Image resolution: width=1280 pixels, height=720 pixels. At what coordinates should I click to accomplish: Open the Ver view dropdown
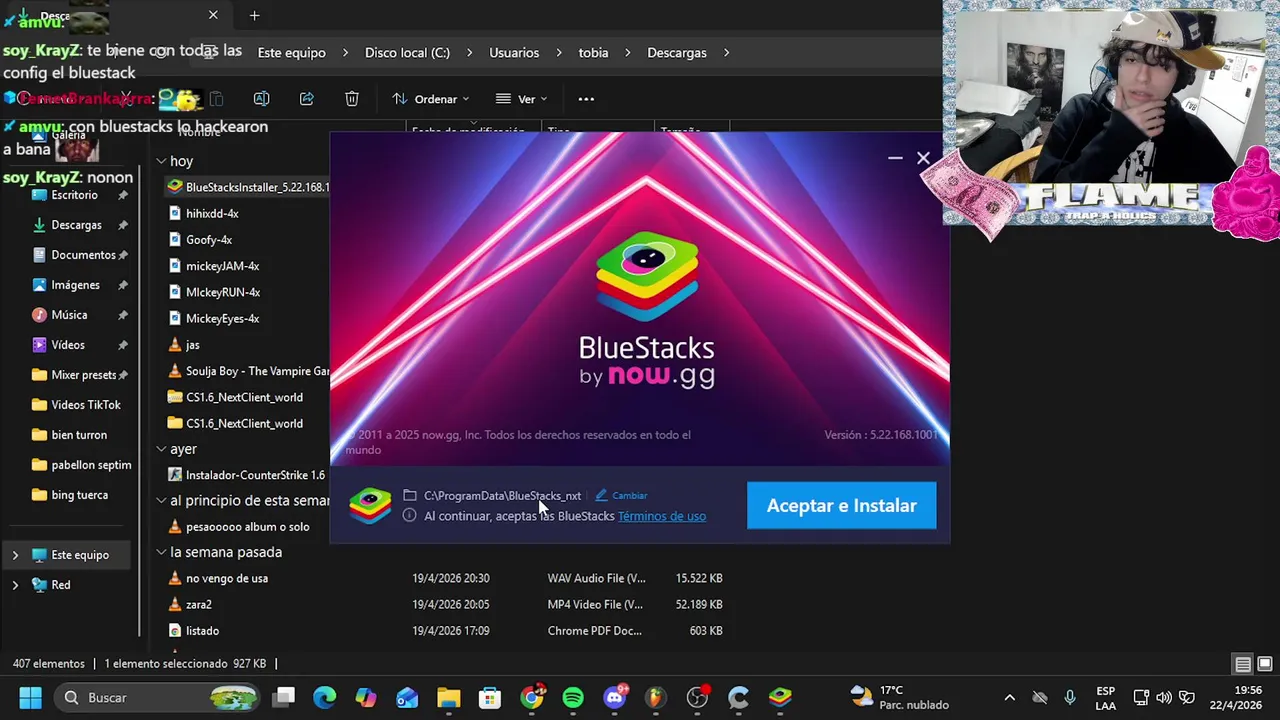pos(521,99)
